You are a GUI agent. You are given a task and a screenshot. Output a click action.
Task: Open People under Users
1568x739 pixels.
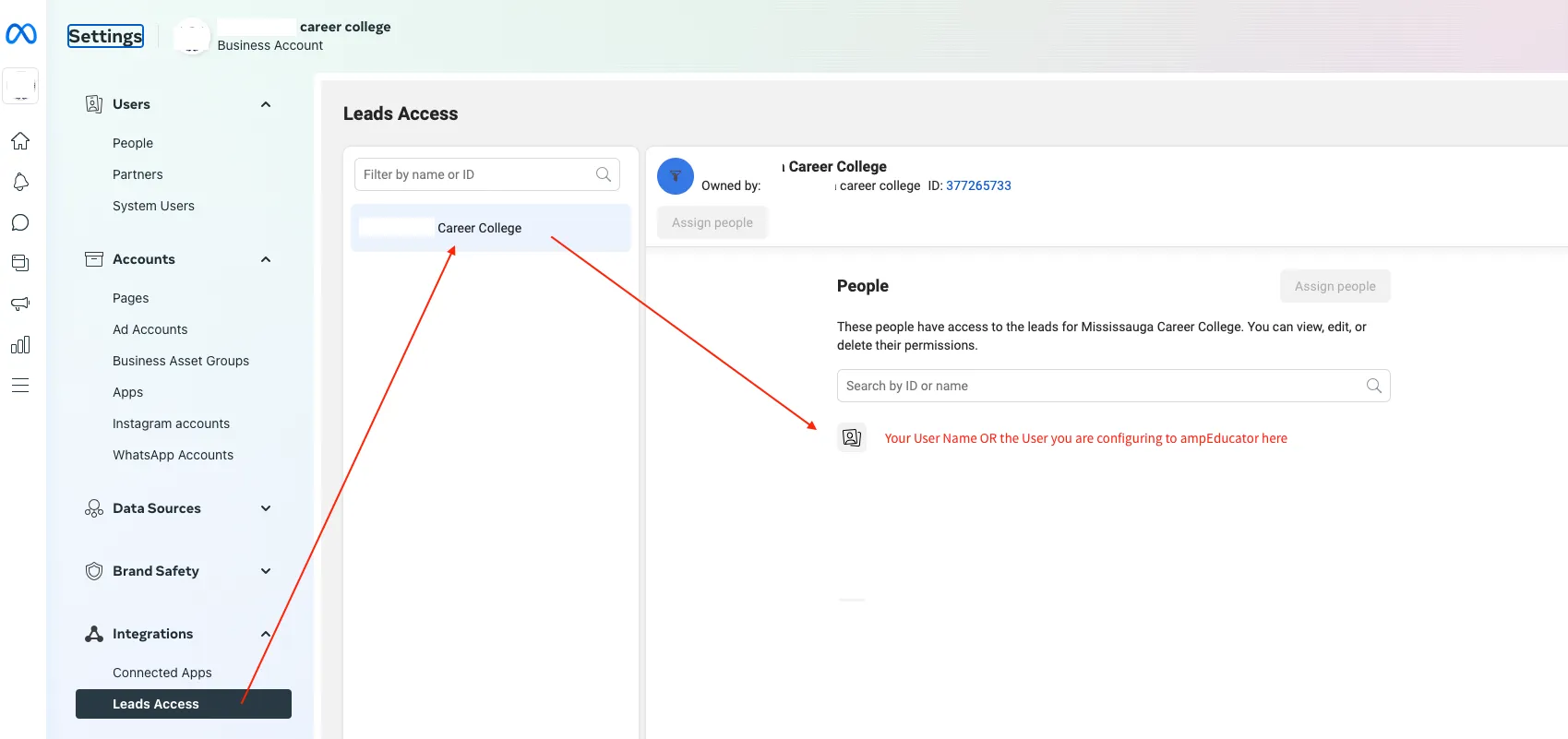(133, 143)
